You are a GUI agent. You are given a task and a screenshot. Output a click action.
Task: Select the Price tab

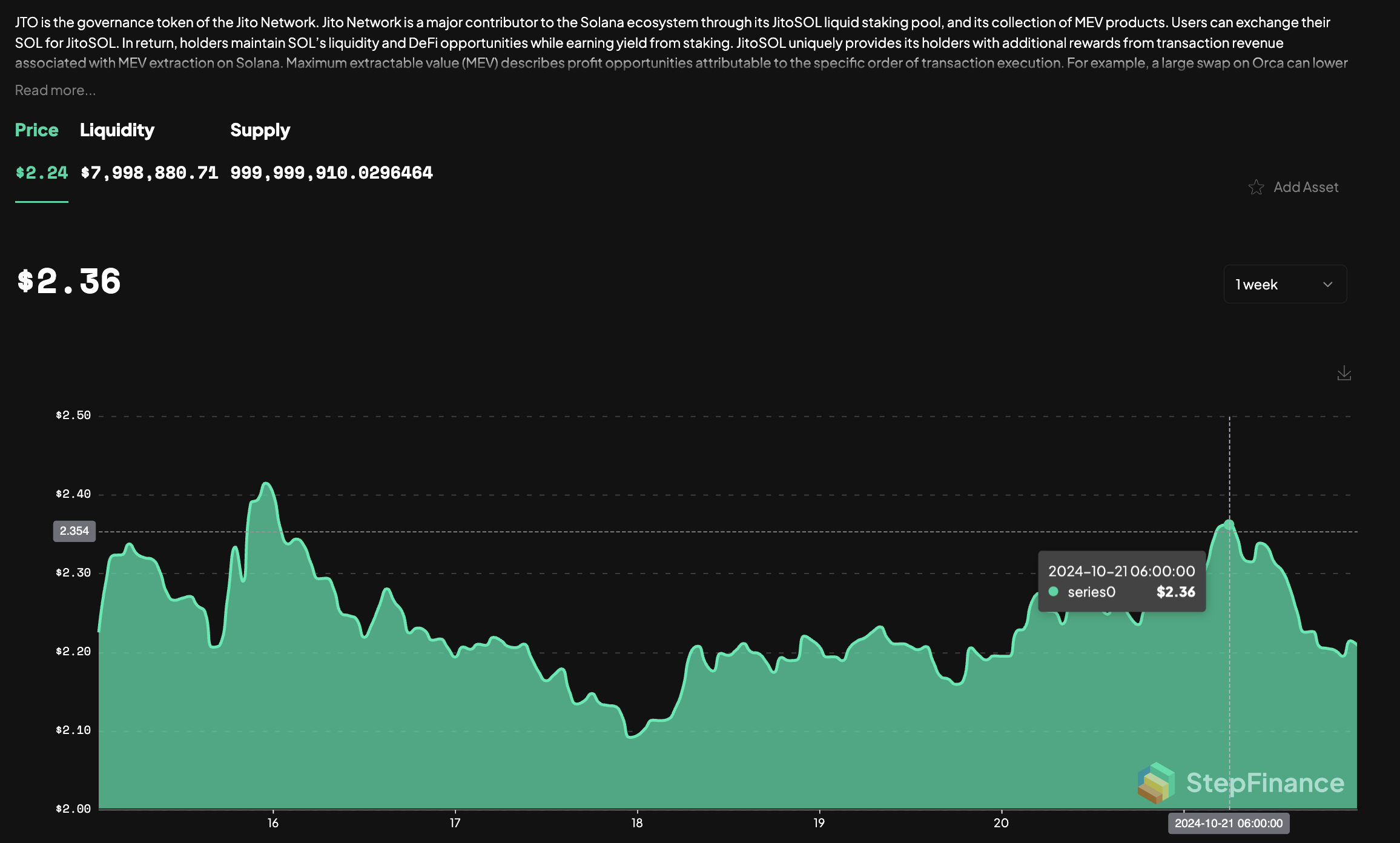pos(36,130)
